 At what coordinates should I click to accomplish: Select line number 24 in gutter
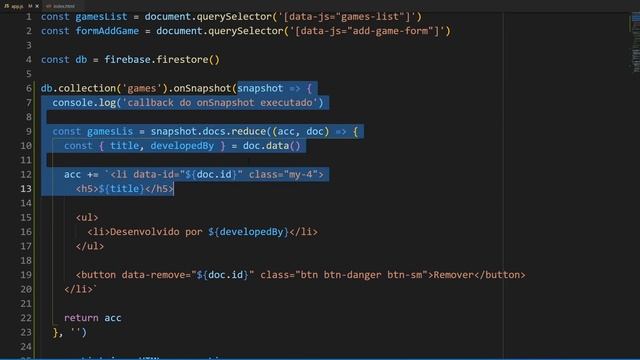pos(26,347)
